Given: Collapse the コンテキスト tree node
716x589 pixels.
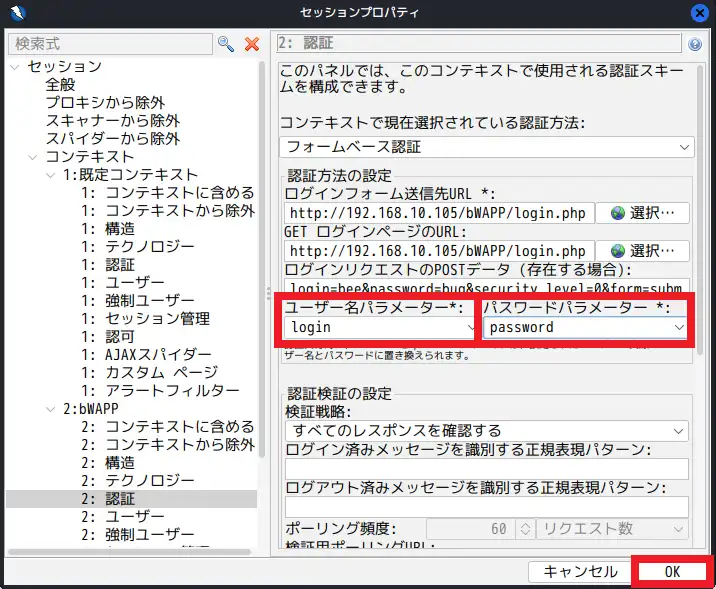Looking at the screenshot, I should point(32,158).
